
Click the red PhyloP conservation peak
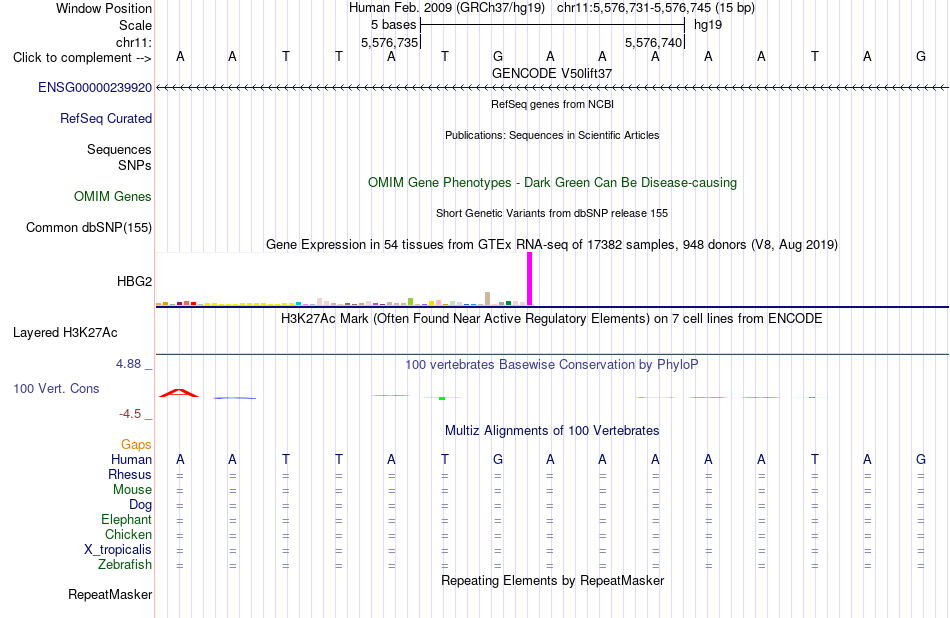click(x=179, y=393)
